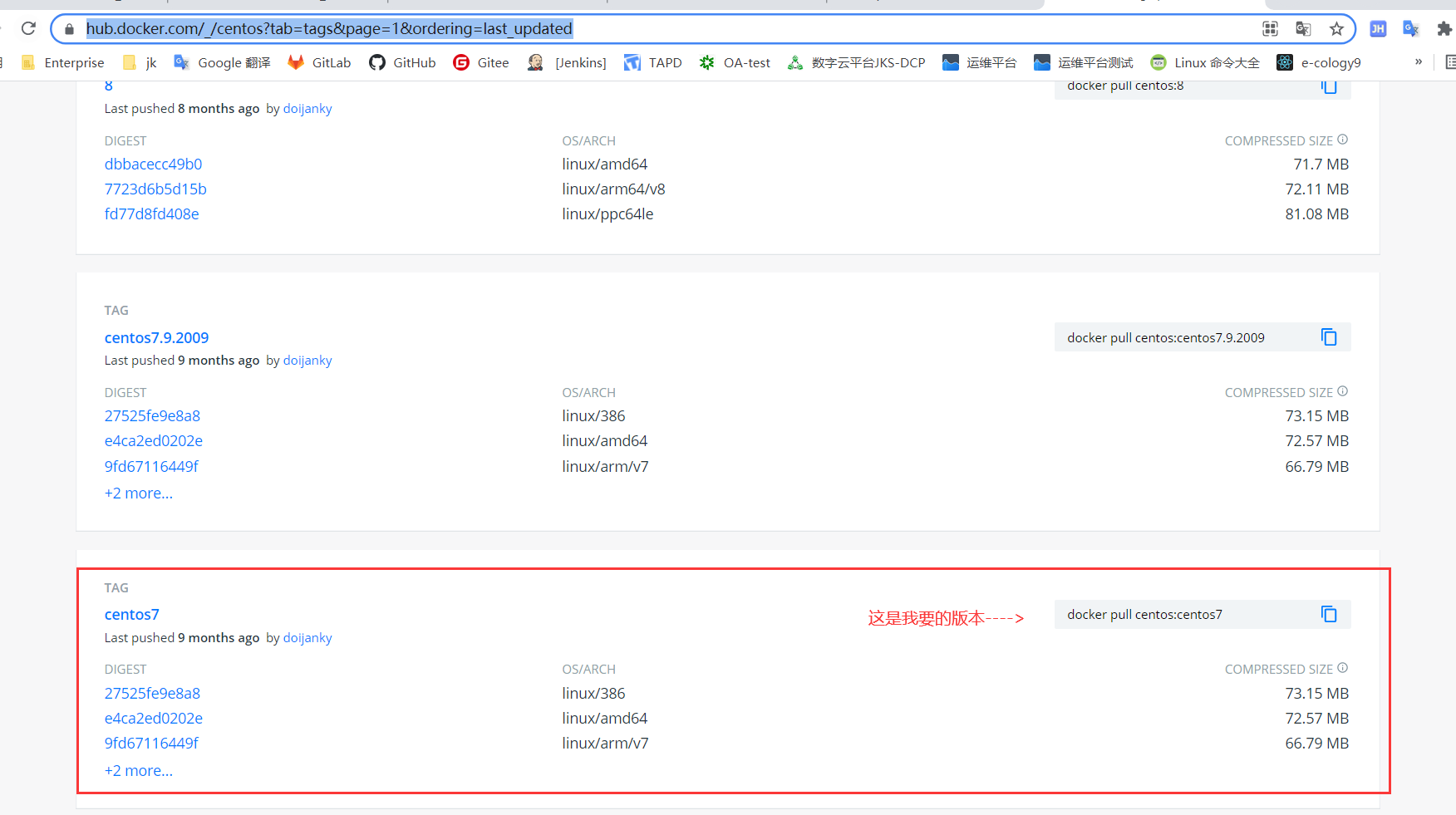Screen dimensions: 1456x815
Task: Open digest 7723d6b5d15b
Action: click(x=155, y=189)
